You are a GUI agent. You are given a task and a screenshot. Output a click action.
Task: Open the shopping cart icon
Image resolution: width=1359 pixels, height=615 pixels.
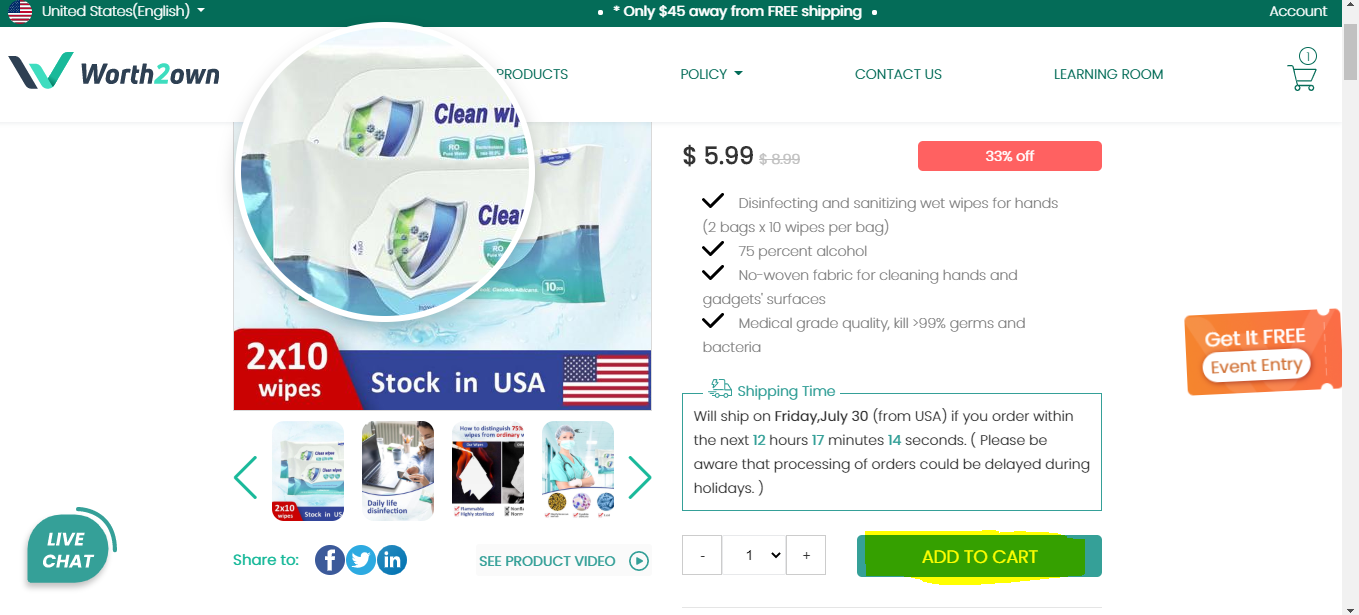1303,70
